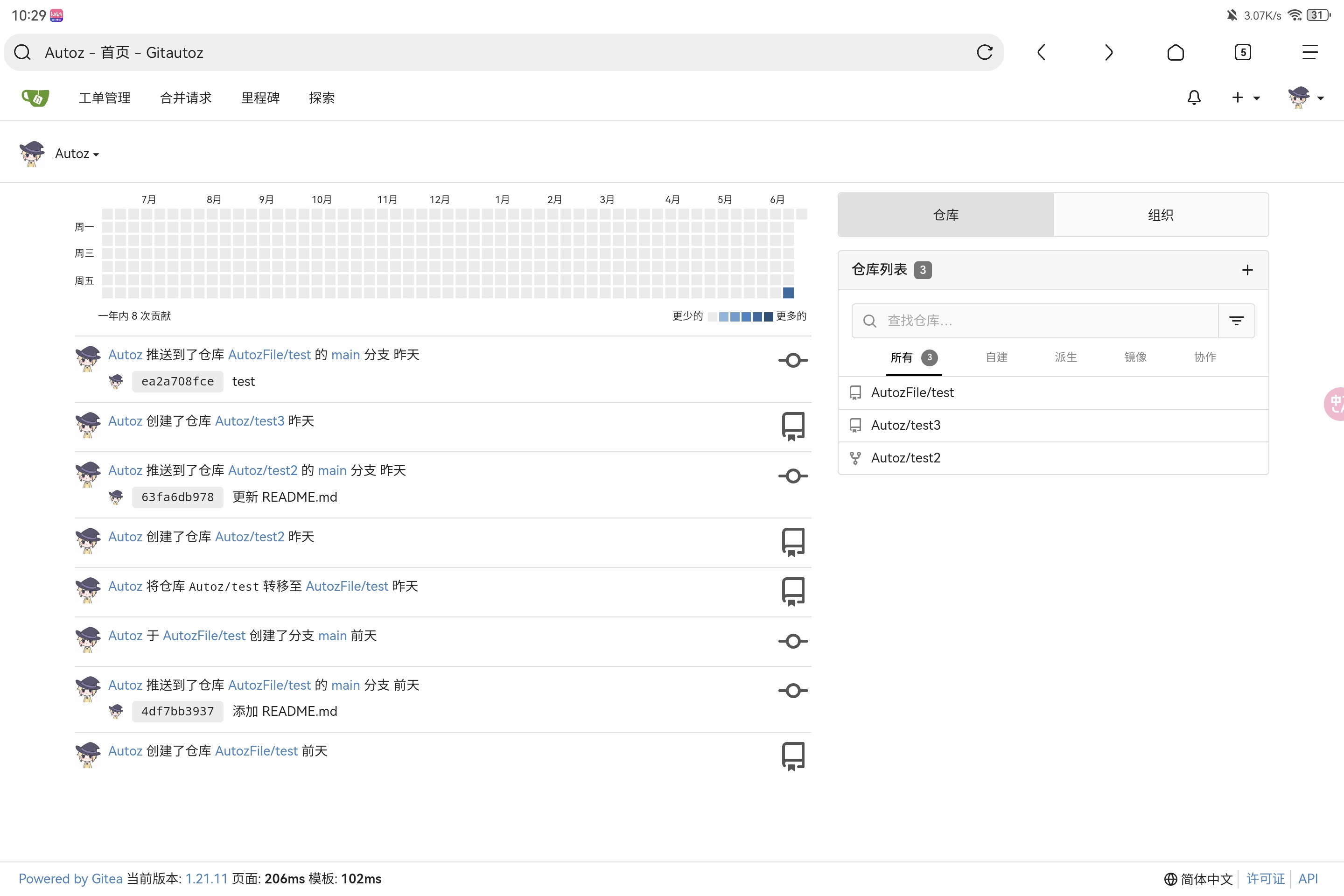Open repository AutozFile/test from the list
This screenshot has width=1344, height=896.
tap(912, 392)
